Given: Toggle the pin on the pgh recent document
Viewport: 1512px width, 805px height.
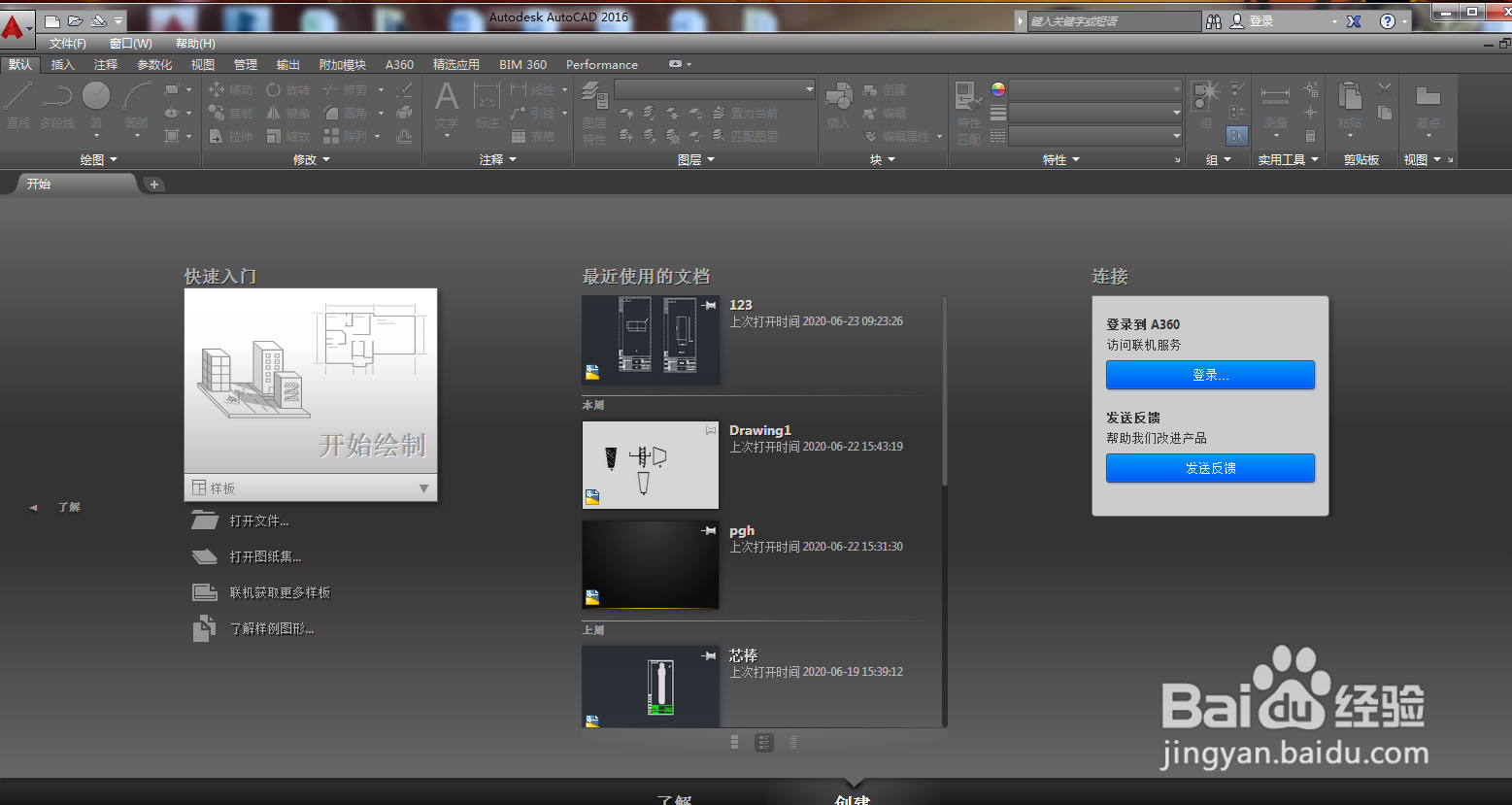Looking at the screenshot, I should pos(709,530).
